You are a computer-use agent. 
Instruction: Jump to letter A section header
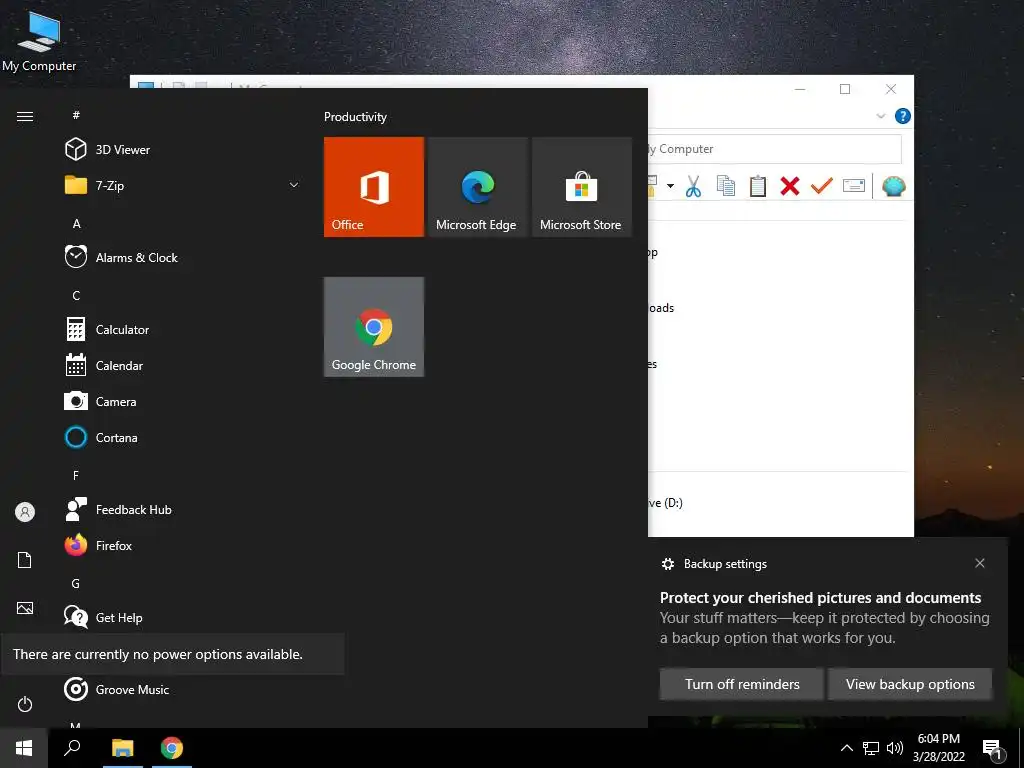point(76,224)
